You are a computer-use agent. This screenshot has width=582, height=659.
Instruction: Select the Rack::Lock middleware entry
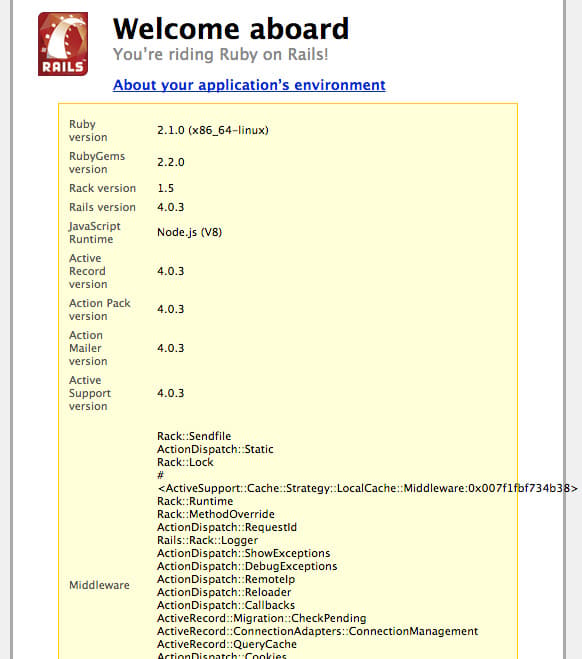pos(185,462)
